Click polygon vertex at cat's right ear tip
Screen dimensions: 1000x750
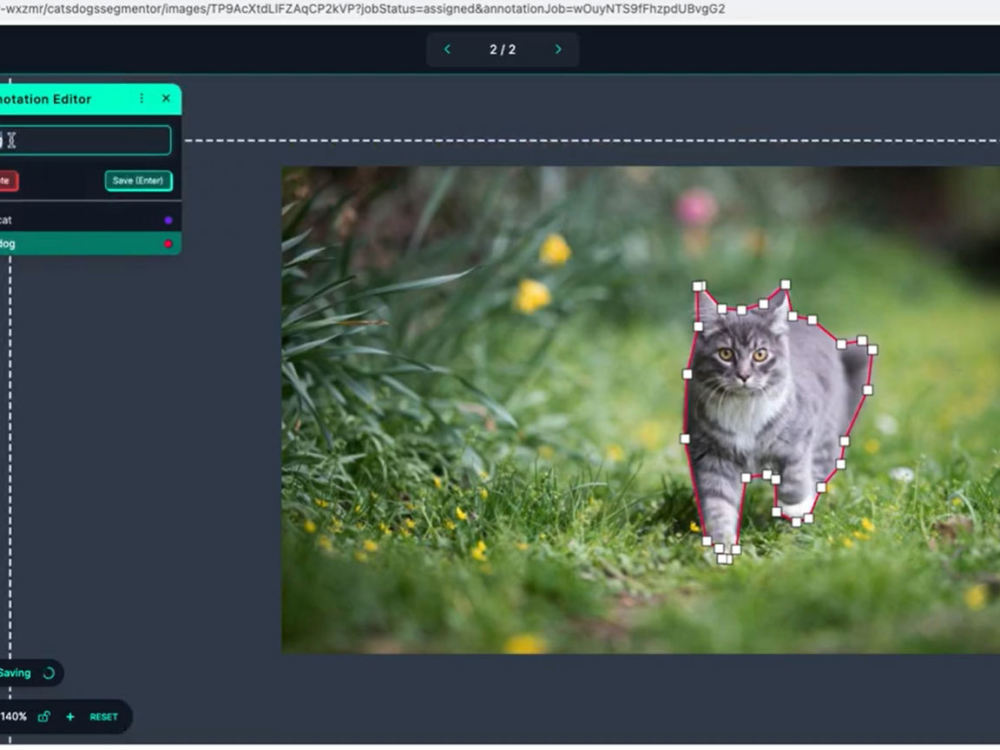[786, 285]
